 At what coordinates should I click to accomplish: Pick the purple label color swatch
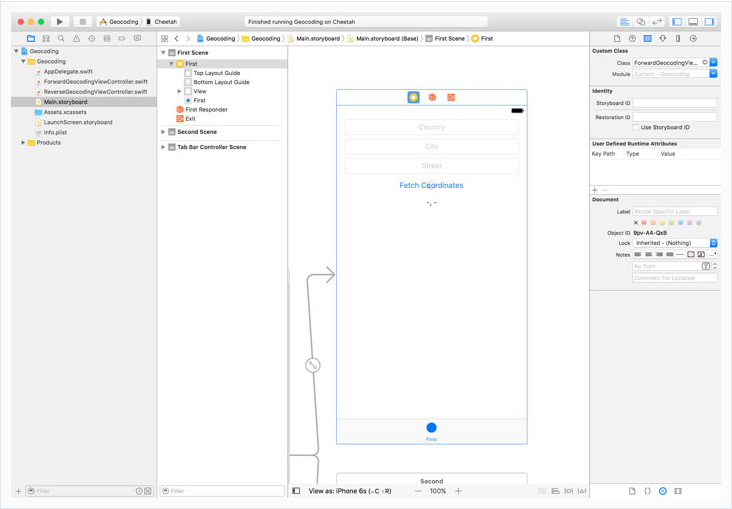(690, 223)
